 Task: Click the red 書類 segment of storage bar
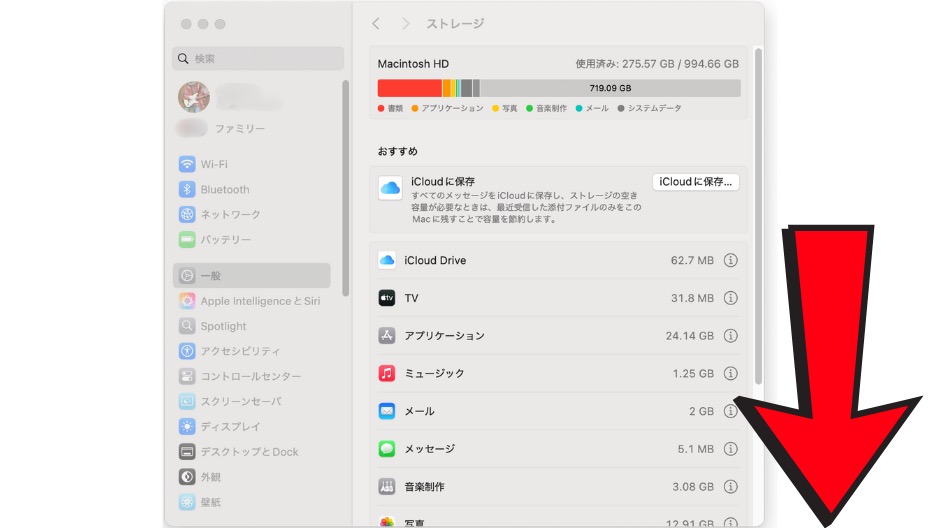pos(409,88)
